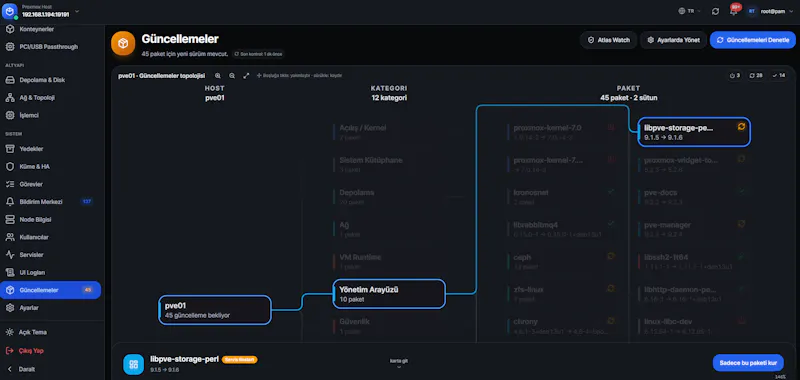Select the Sistem Kütüphane category node
800x380 pixels.
pyautogui.click(x=389, y=164)
